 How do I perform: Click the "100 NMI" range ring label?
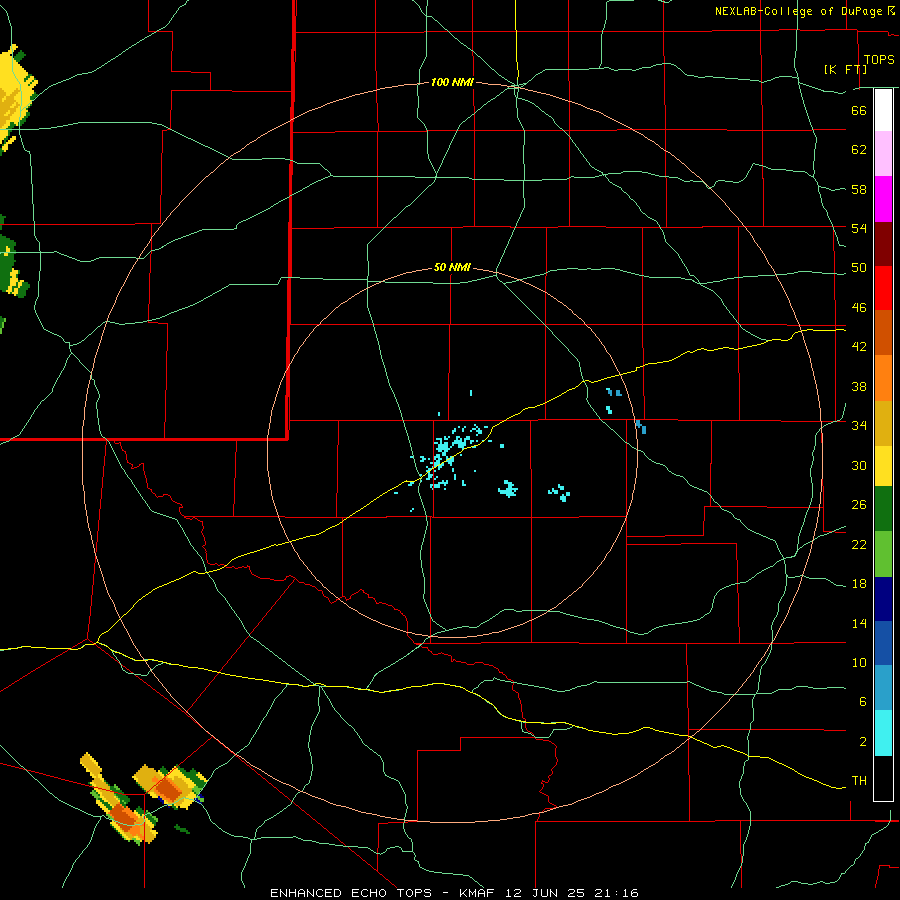[452, 83]
